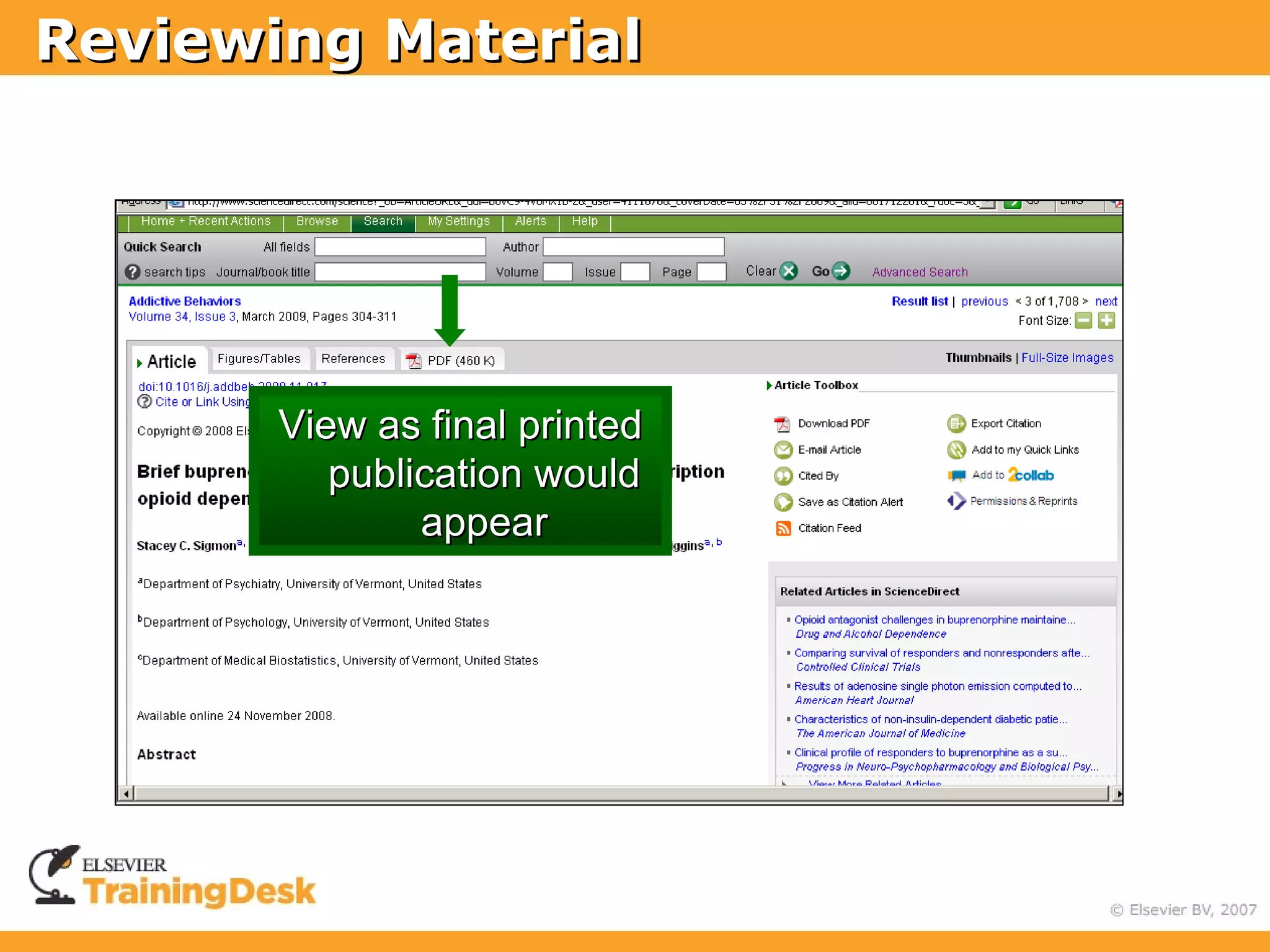Open Opioid antagonist challenges related article
This screenshot has width=1270, height=952.
(935, 620)
